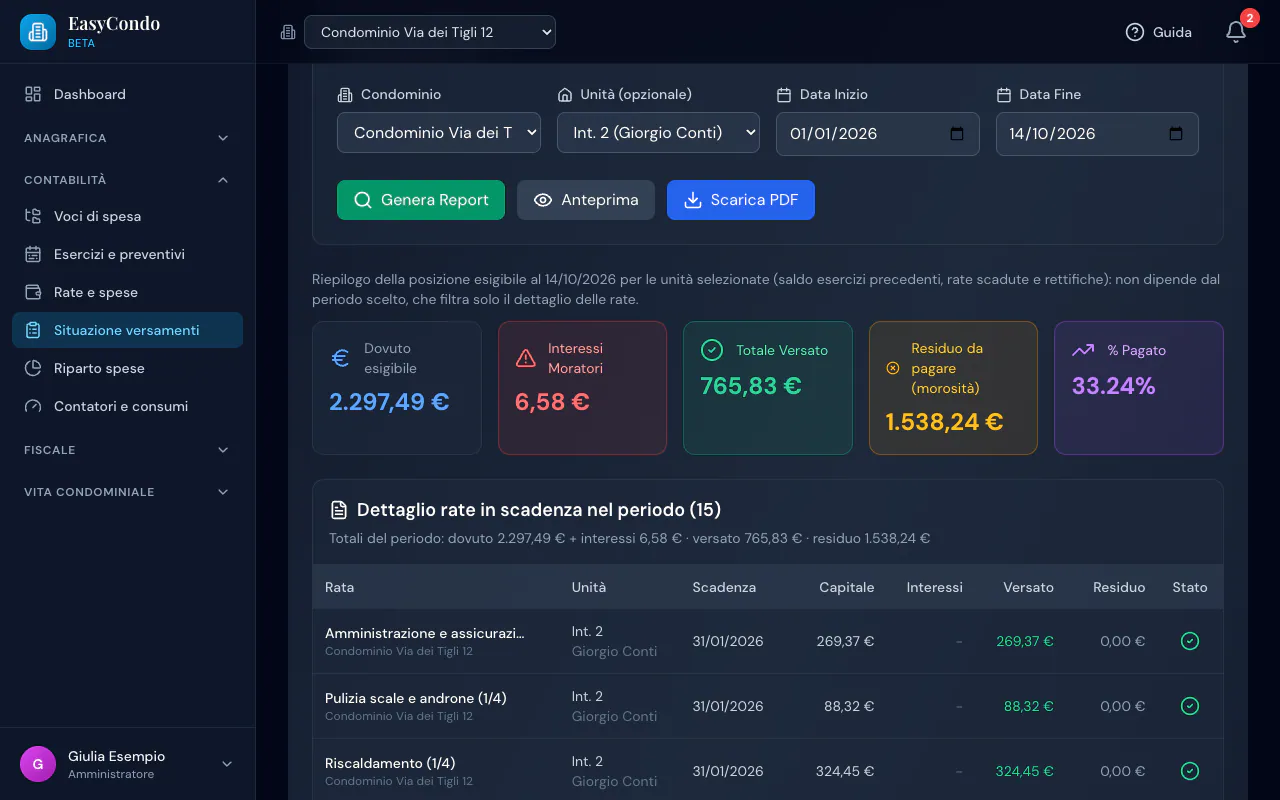Image resolution: width=1280 pixels, height=800 pixels.
Task: Open the Unità (opzionale) dropdown
Action: [658, 133]
